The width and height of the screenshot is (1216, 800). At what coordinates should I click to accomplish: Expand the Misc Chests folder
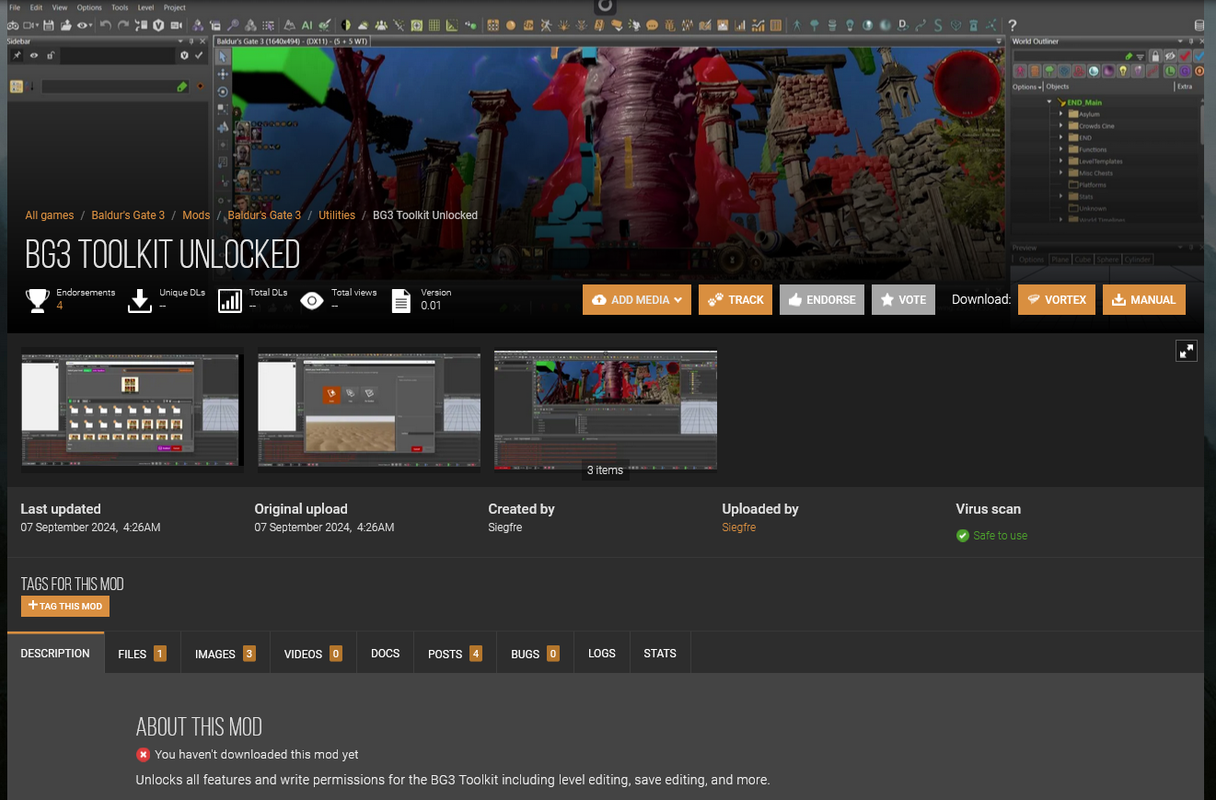(1062, 173)
